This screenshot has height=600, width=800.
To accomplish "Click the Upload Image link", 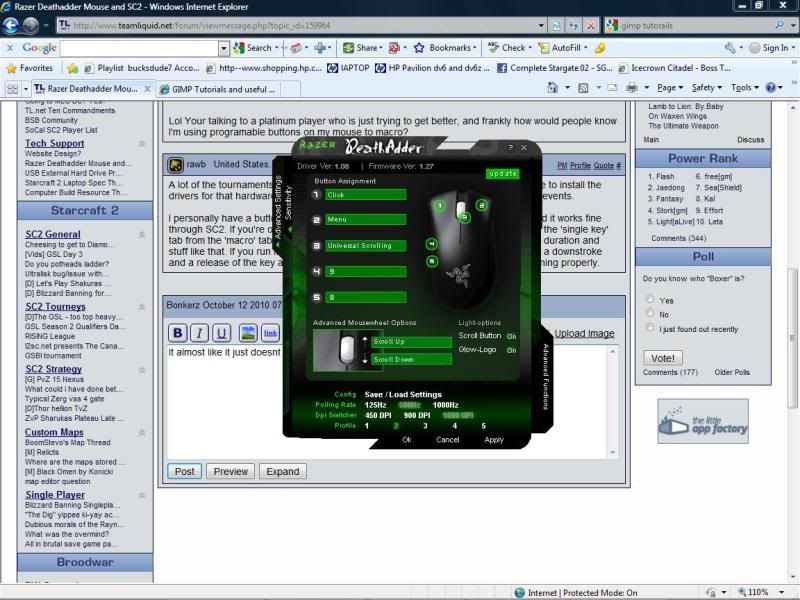I will point(584,334).
